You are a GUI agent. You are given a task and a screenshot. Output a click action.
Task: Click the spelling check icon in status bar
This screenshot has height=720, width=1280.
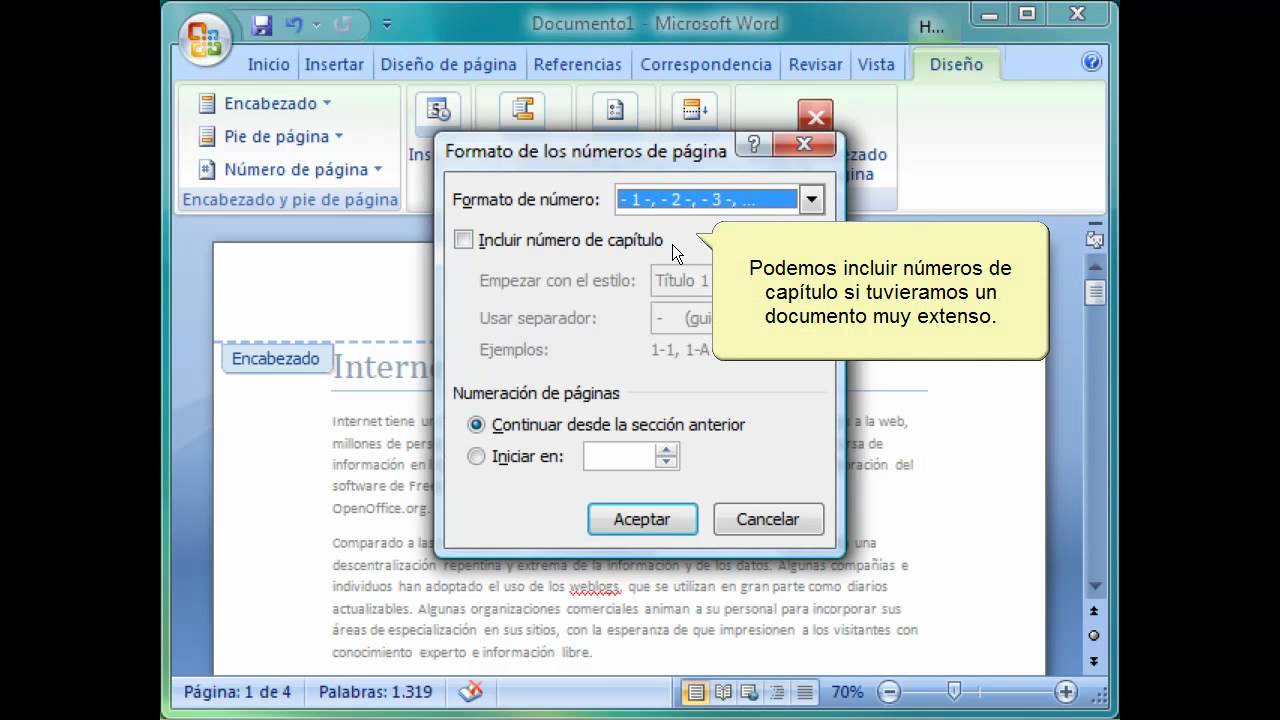coord(470,691)
